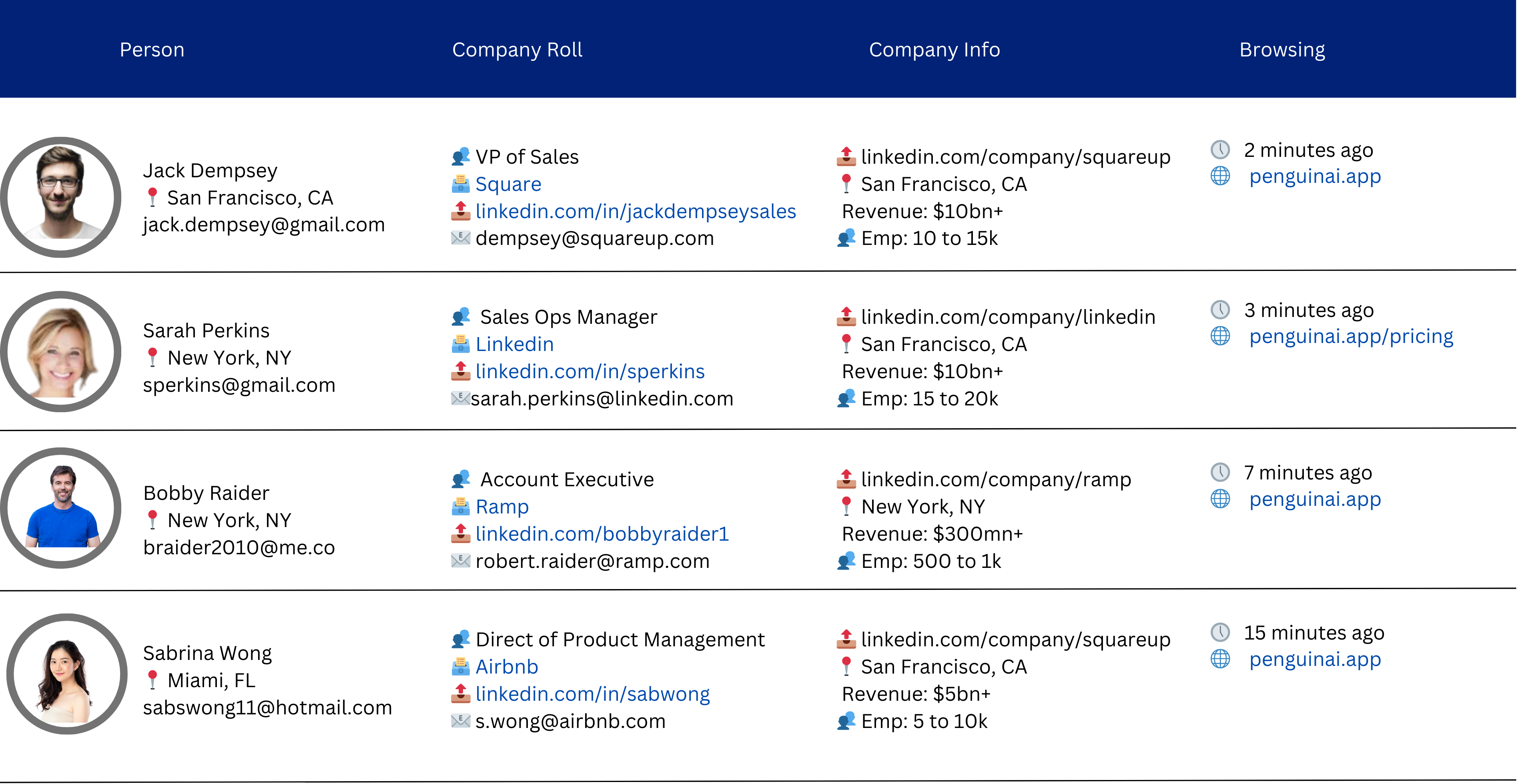This screenshot has height=784, width=1522.
Task: Click the upload icon beside linkedin.com/company/linkedin
Action: pyautogui.click(x=846, y=317)
